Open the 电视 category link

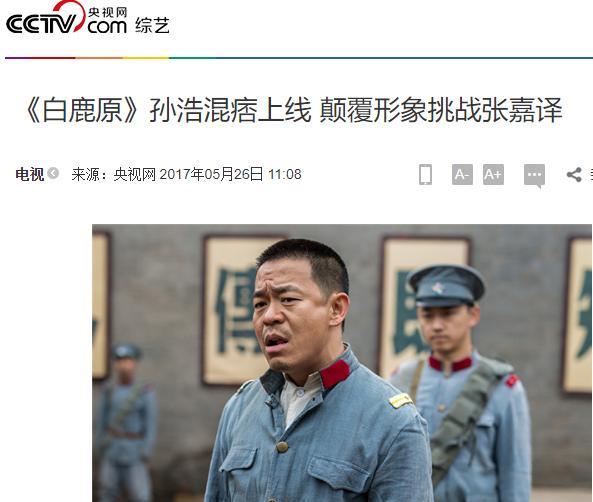pyautogui.click(x=29, y=174)
